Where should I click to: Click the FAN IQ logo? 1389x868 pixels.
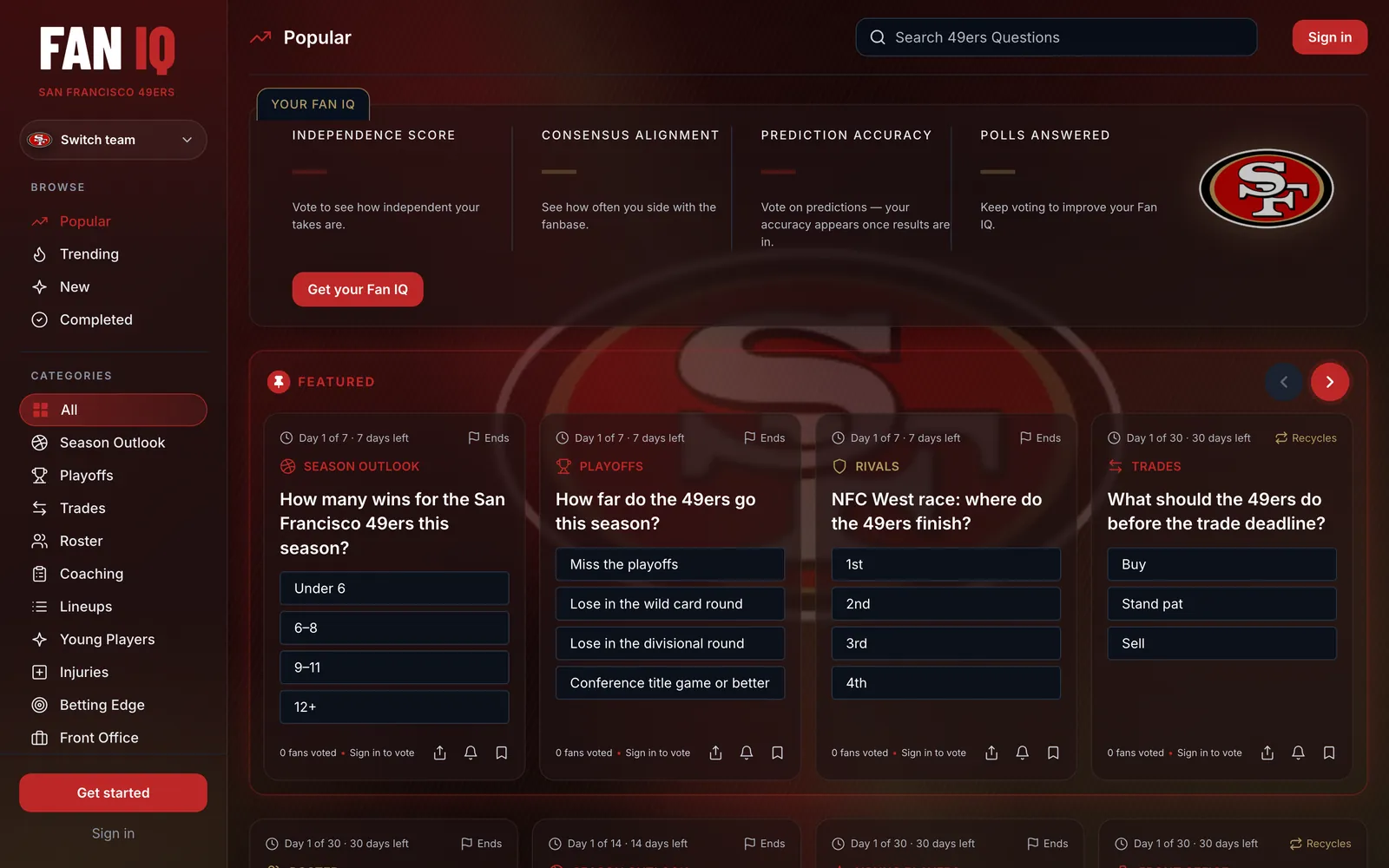[107, 49]
